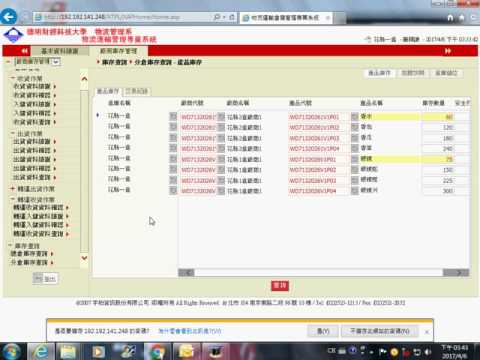The image size is (480, 360).
Task: Open vendor name lookup icon in quantity 75 row
Action: coord(221,159)
